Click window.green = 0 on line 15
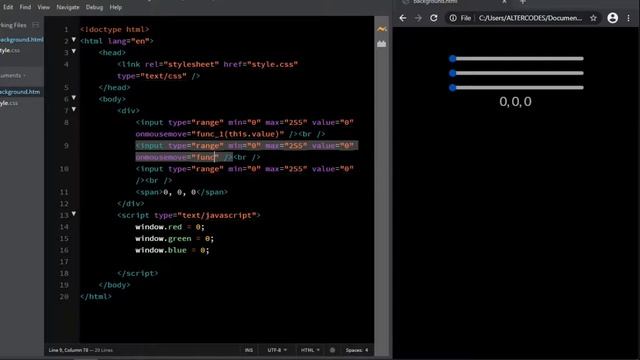The height and width of the screenshot is (360, 640). (175, 238)
